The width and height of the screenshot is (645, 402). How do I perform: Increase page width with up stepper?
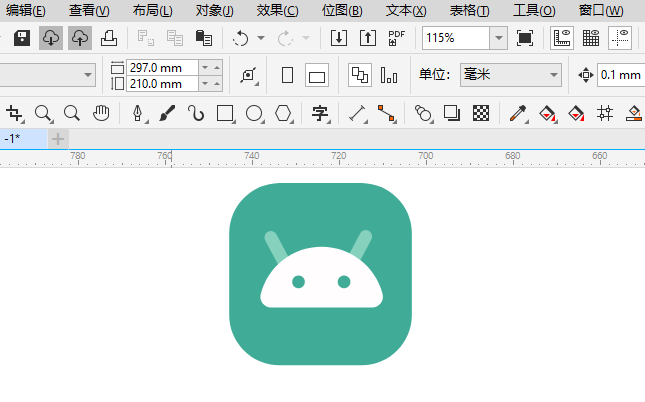tap(217, 67)
